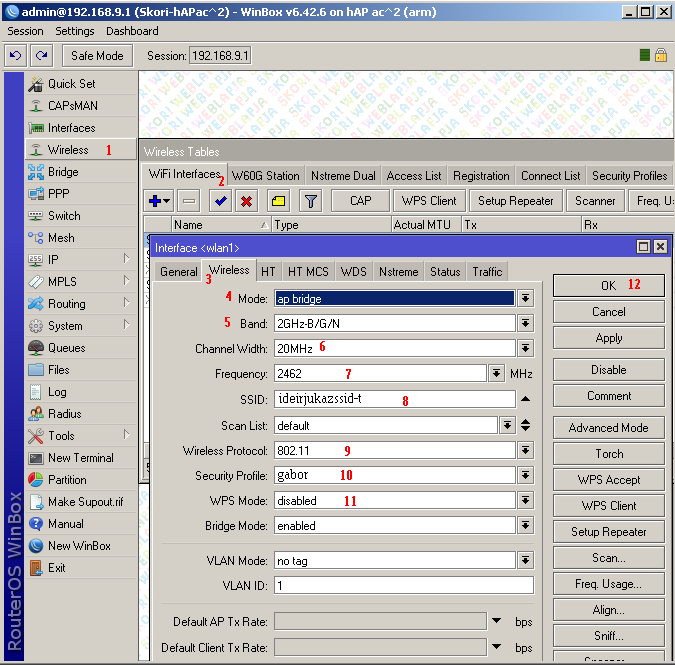This screenshot has height=665, width=675.
Task: Click the blue checkmark enable icon
Action: pos(221,201)
